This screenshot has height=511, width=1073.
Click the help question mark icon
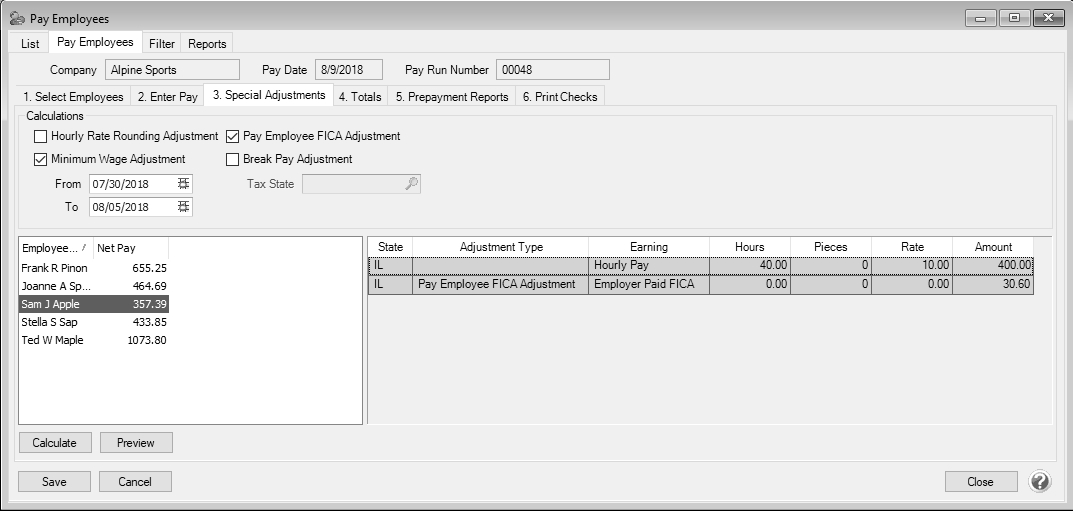coord(1040,482)
